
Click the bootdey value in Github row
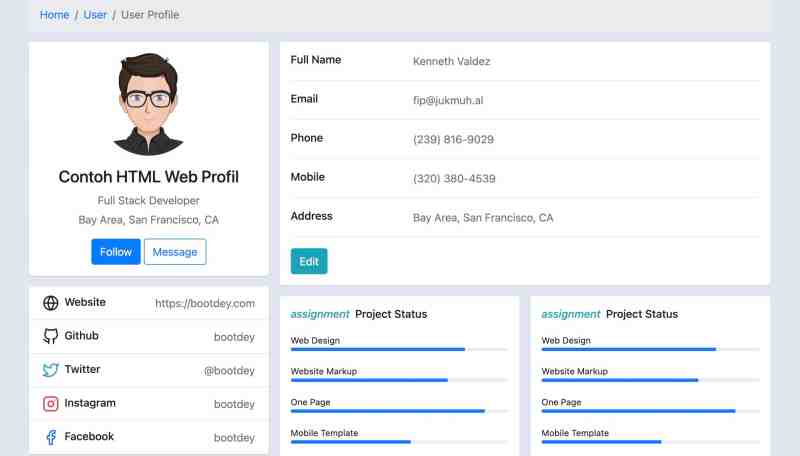click(x=234, y=337)
